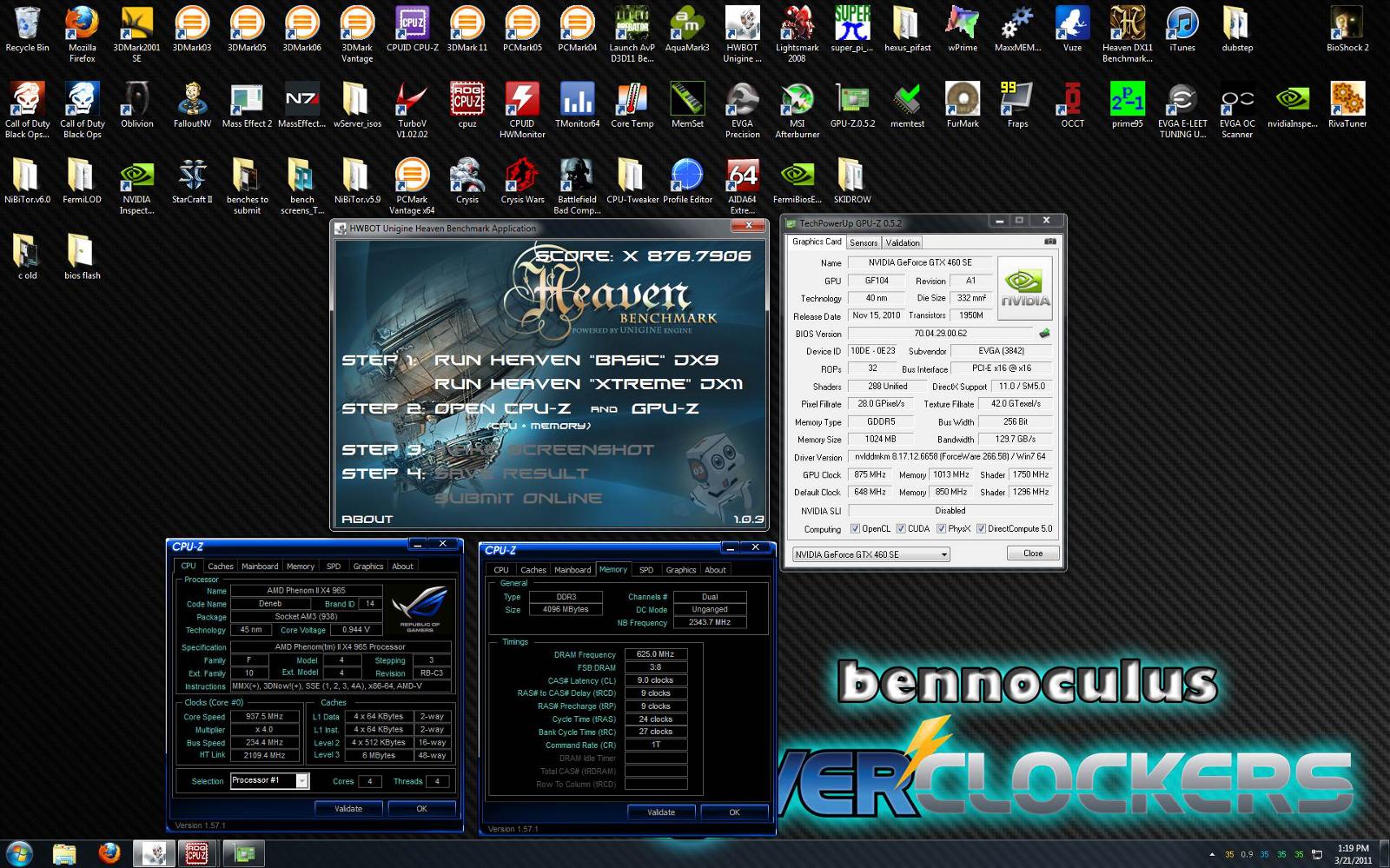Open the Processor #1 selection dropdown

coord(269,780)
